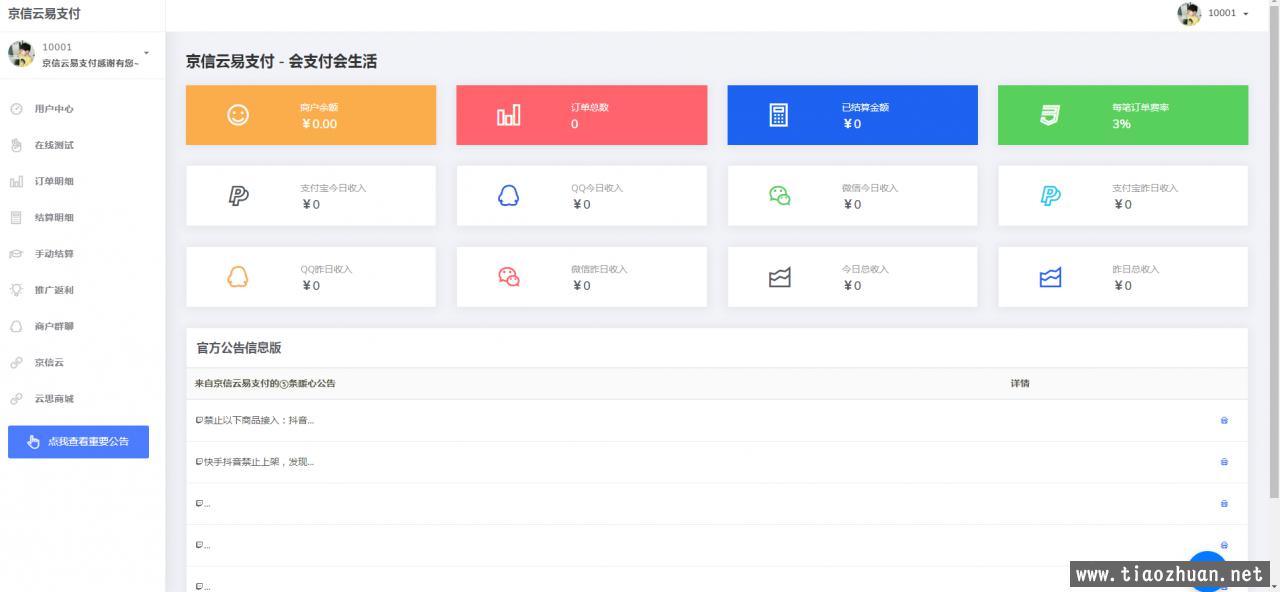The width and height of the screenshot is (1280, 592).
Task: Open the top-right 10001 account dropdown
Action: pyautogui.click(x=1229, y=13)
